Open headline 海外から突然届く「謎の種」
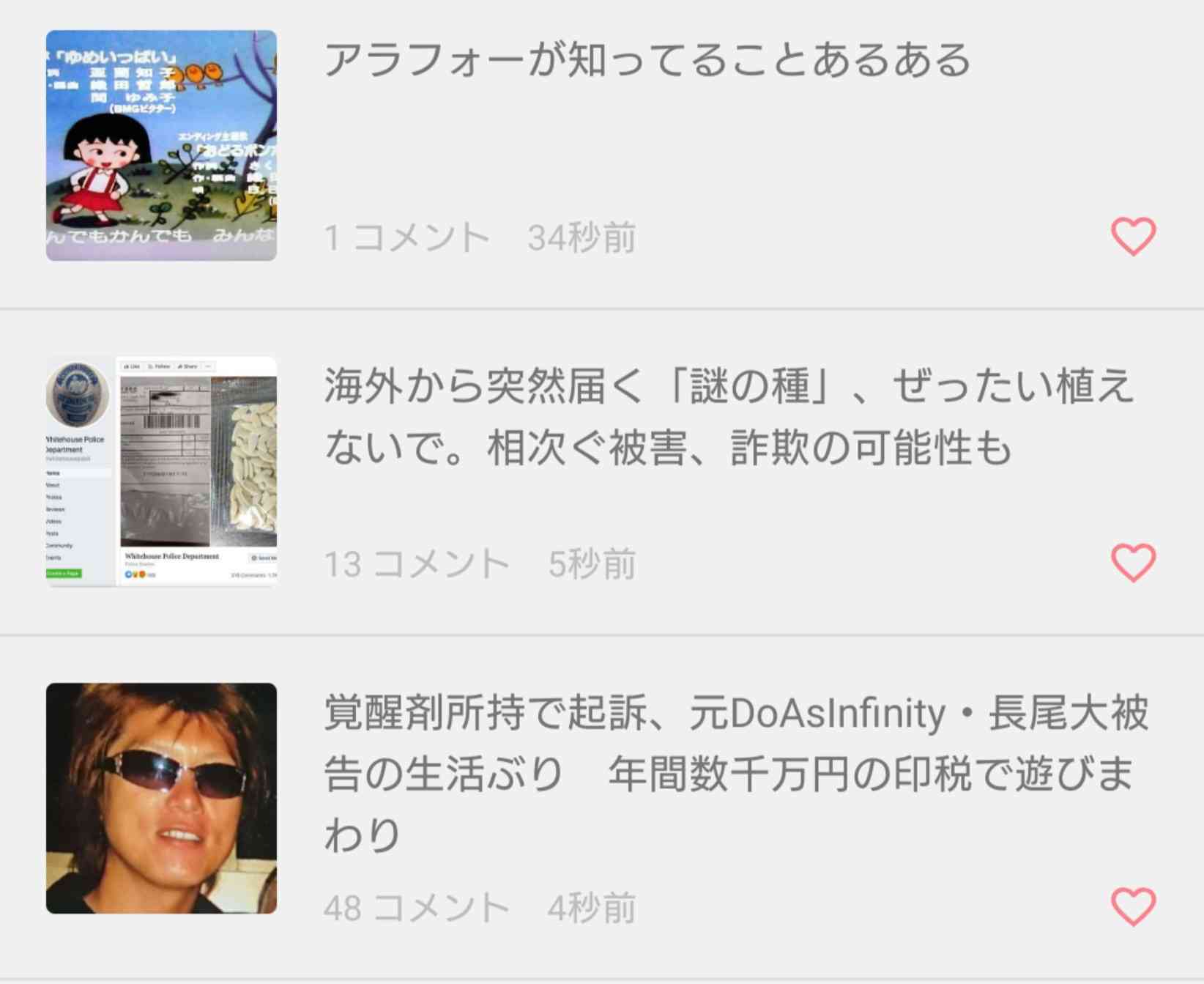1204x984 pixels. tap(729, 417)
